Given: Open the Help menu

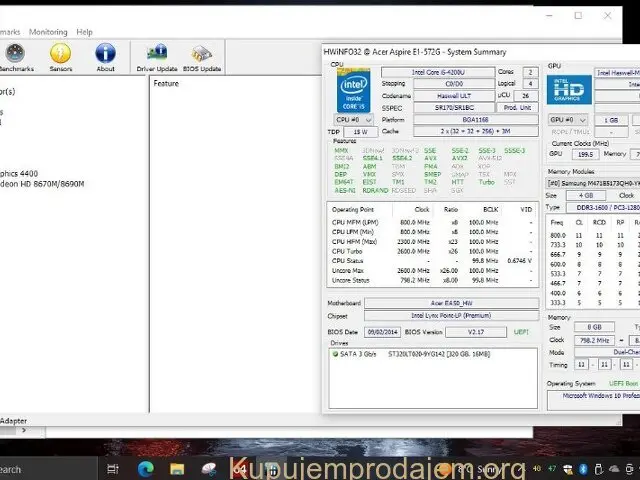Looking at the screenshot, I should [84, 32].
